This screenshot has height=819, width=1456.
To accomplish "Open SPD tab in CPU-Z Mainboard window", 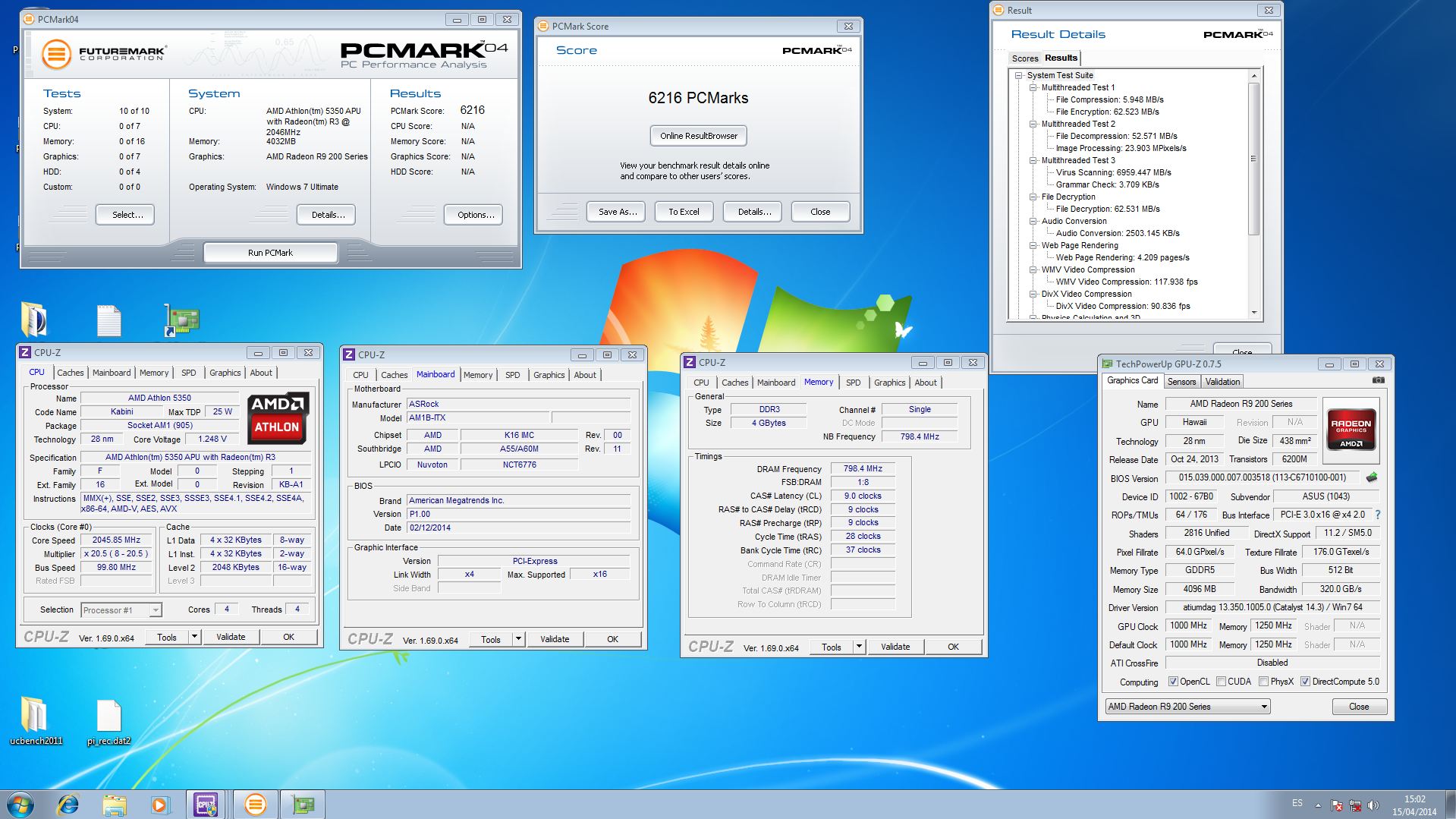I will click(513, 375).
